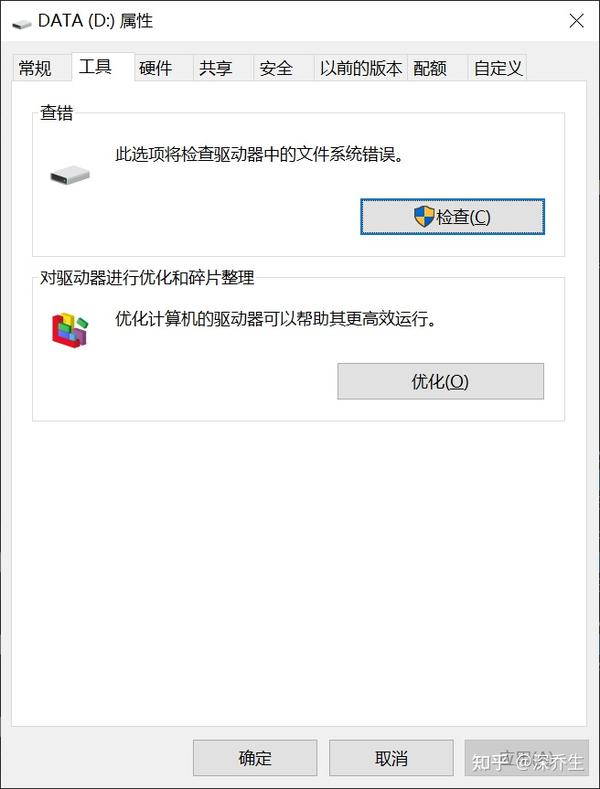Click the drive icon in the title bar

(21, 24)
